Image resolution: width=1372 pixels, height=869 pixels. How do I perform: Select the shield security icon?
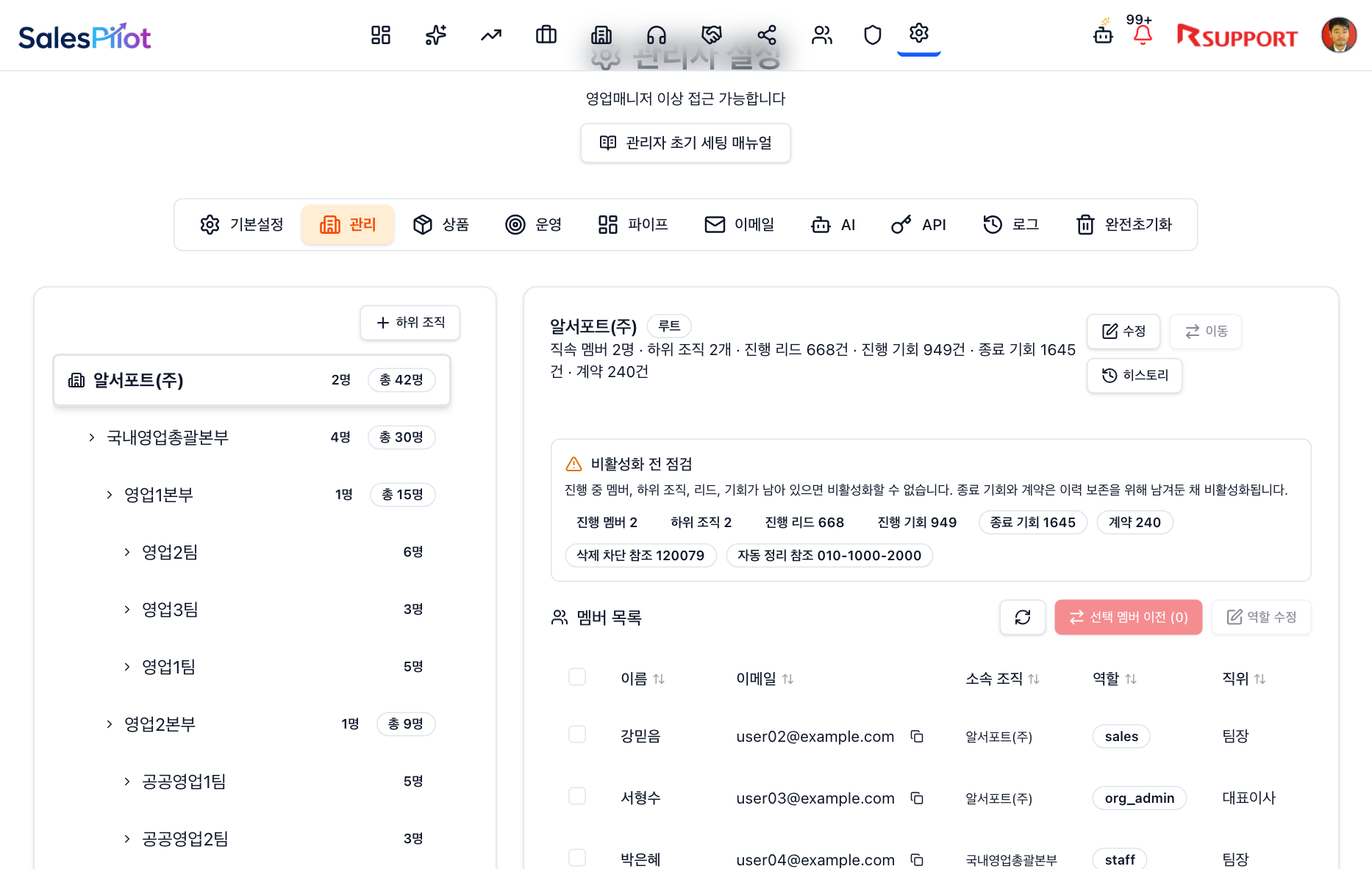(x=872, y=35)
